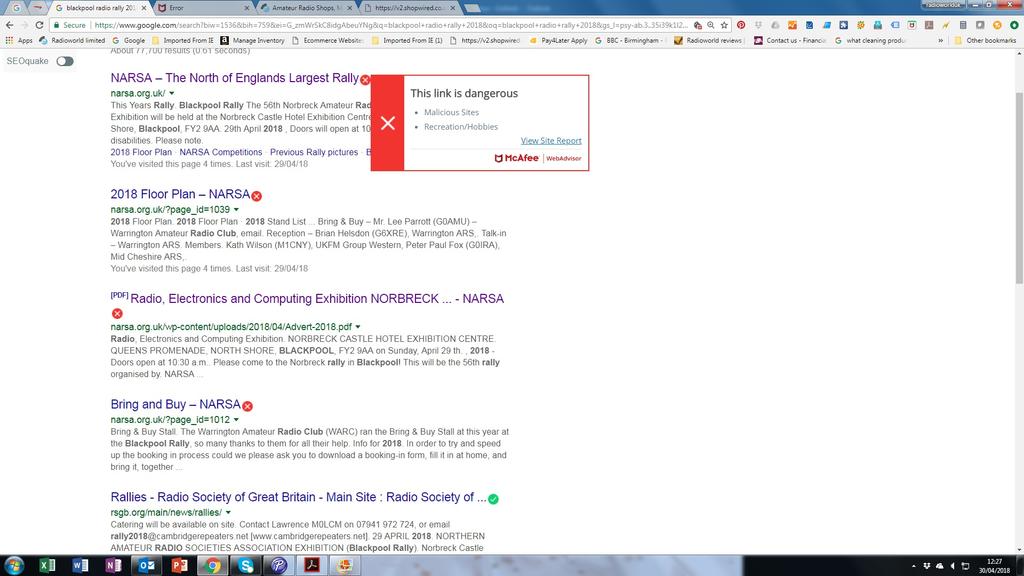
Task: Open the Contact us - Financial bookmark
Action: click(x=790, y=40)
